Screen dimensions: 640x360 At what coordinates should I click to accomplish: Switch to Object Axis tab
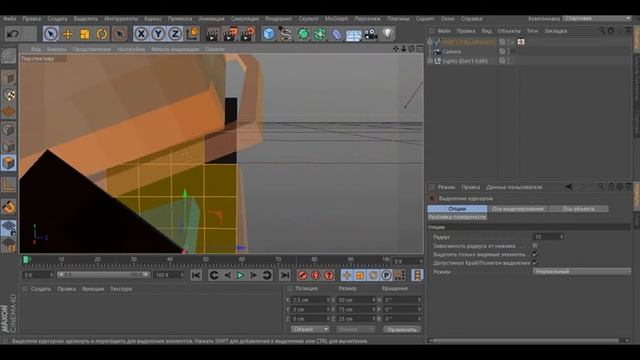click(578, 209)
